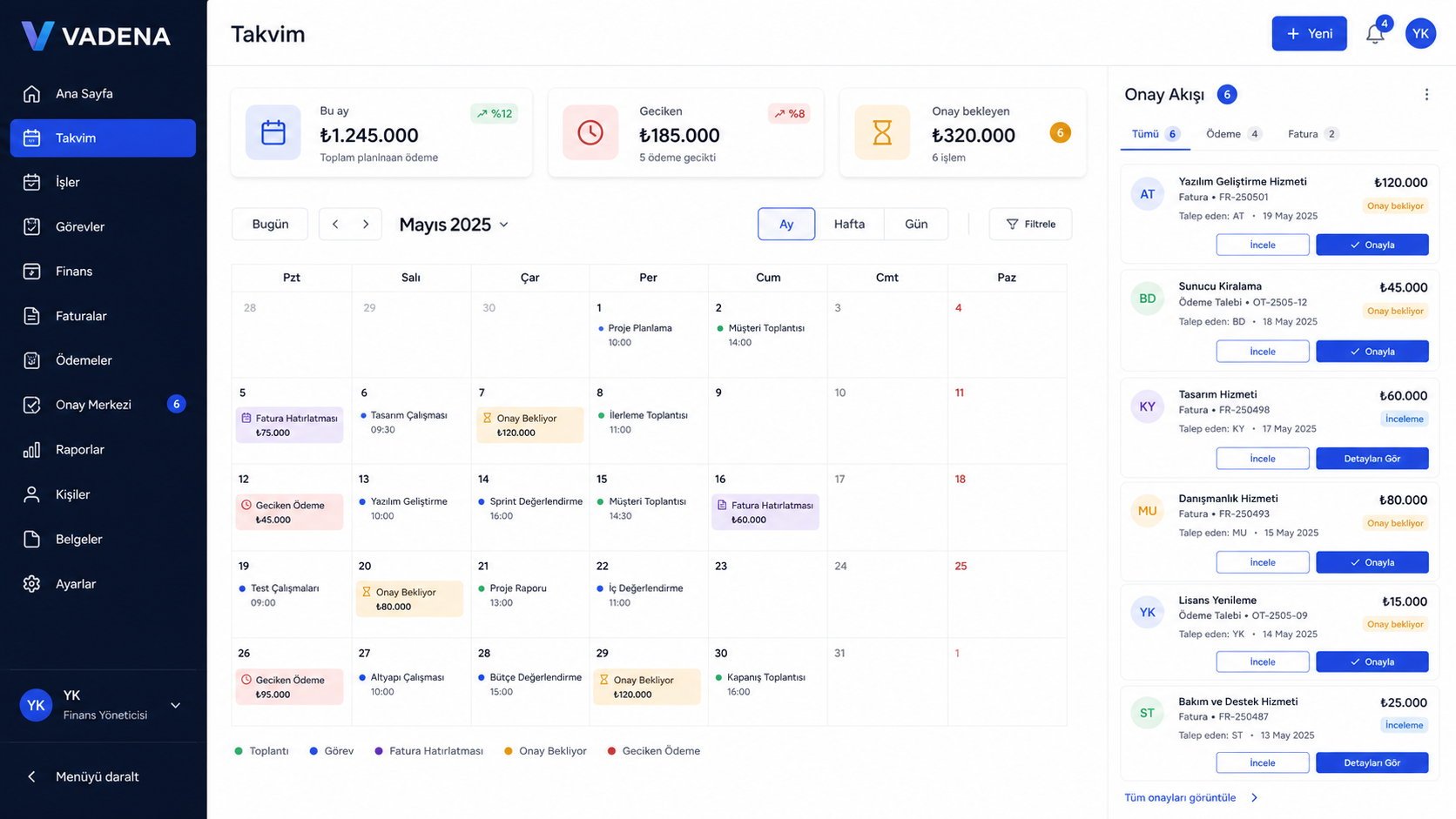
Task: Open the notifications bell icon
Action: pyautogui.click(x=1375, y=34)
